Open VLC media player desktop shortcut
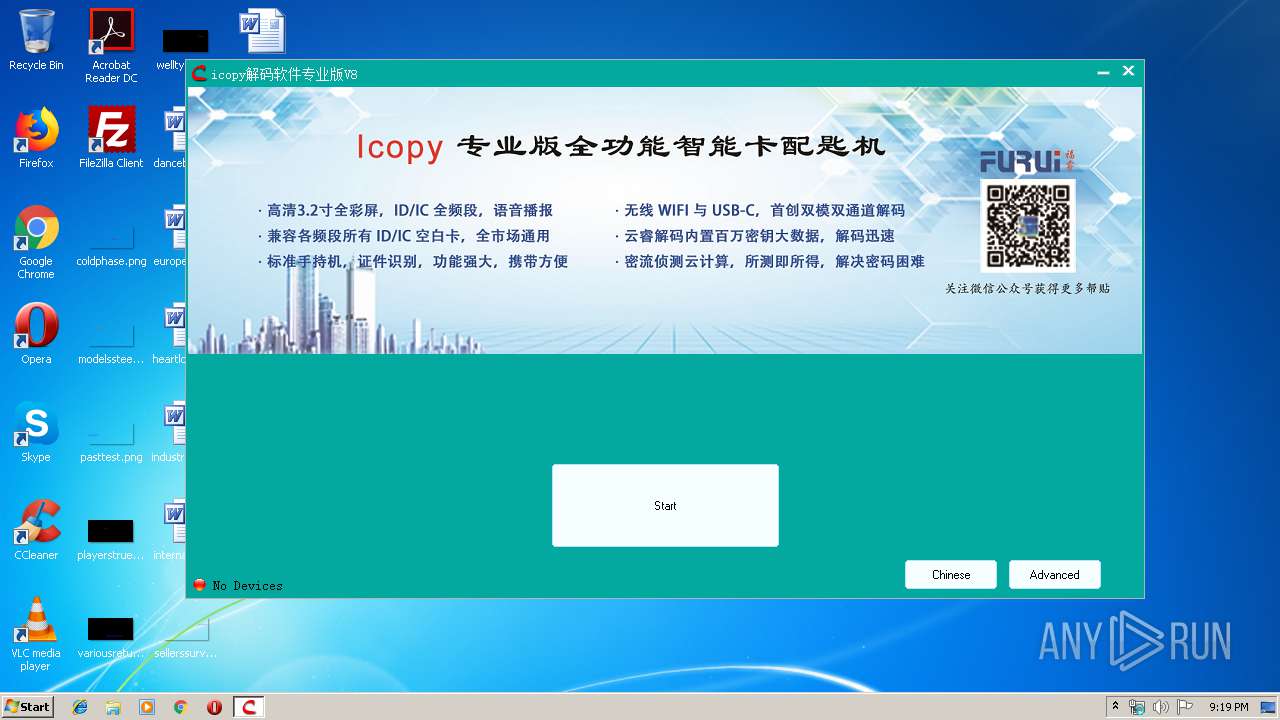This screenshot has width=1280, height=720. (x=36, y=634)
